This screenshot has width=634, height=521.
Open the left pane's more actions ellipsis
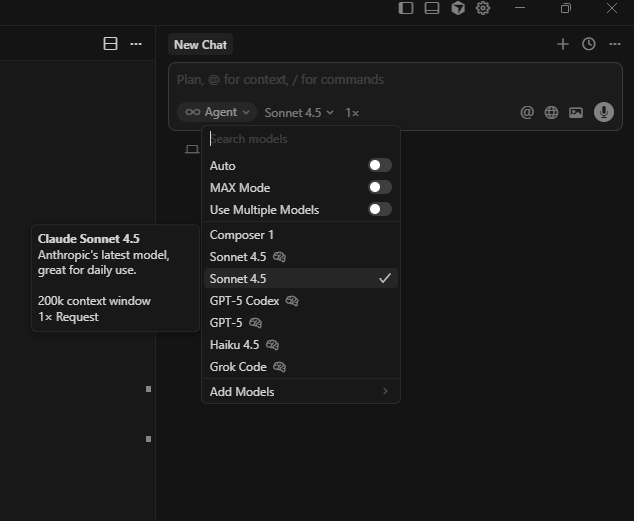click(x=136, y=44)
